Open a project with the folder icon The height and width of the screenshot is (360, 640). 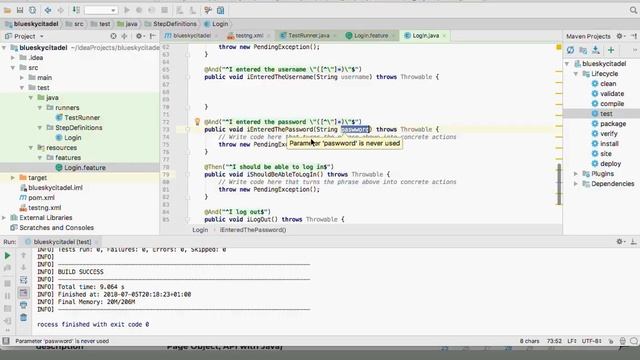click(x=7, y=10)
